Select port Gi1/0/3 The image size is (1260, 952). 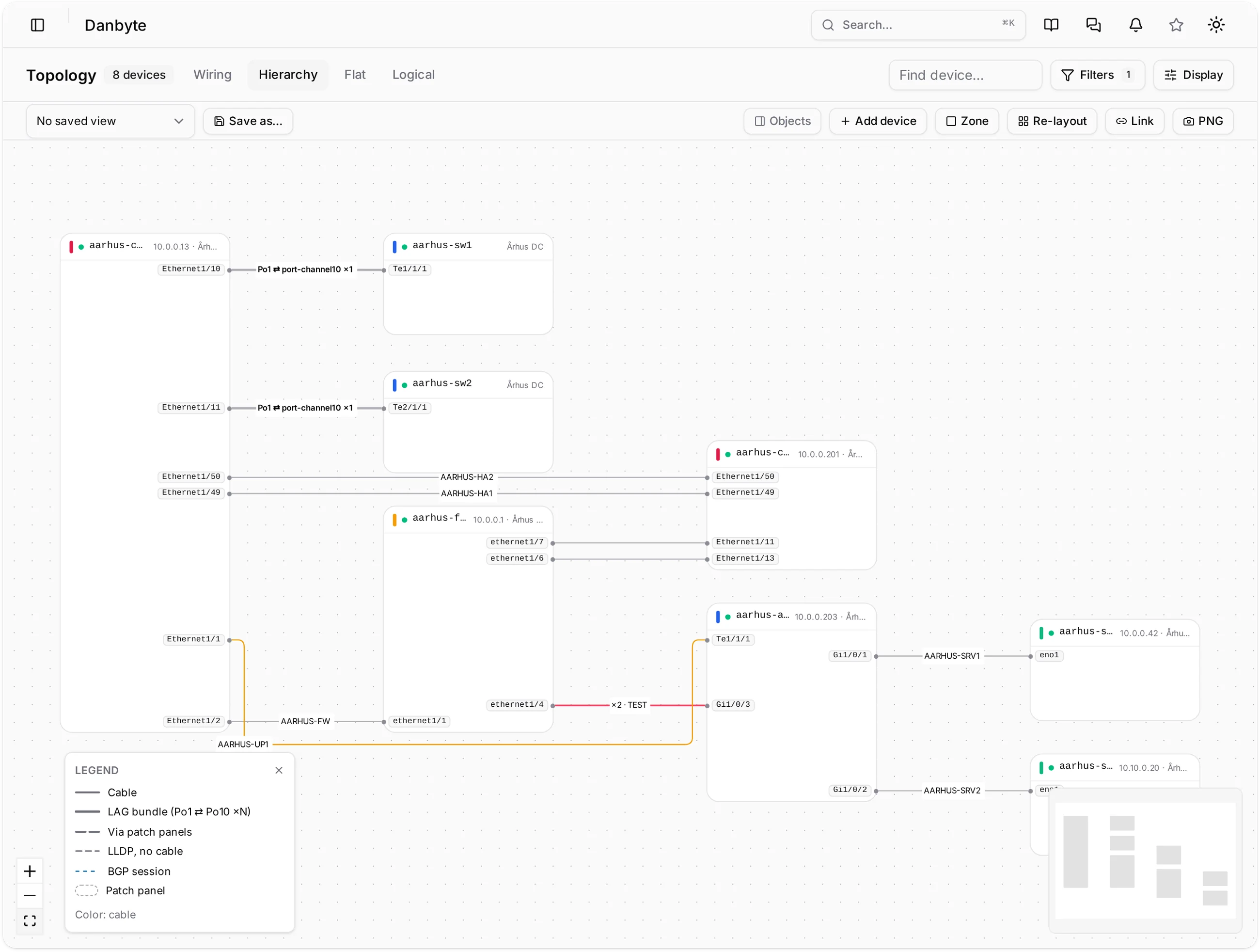(x=733, y=705)
